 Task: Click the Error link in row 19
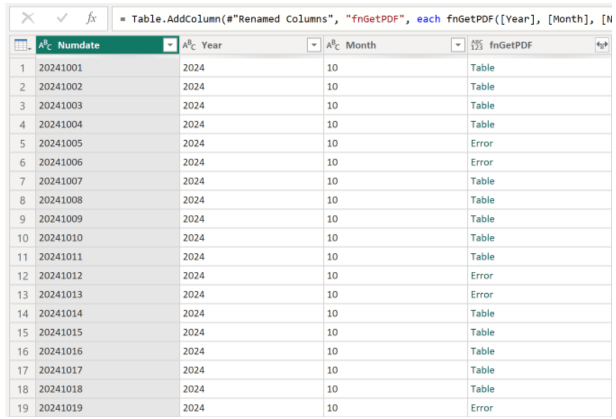482,408
